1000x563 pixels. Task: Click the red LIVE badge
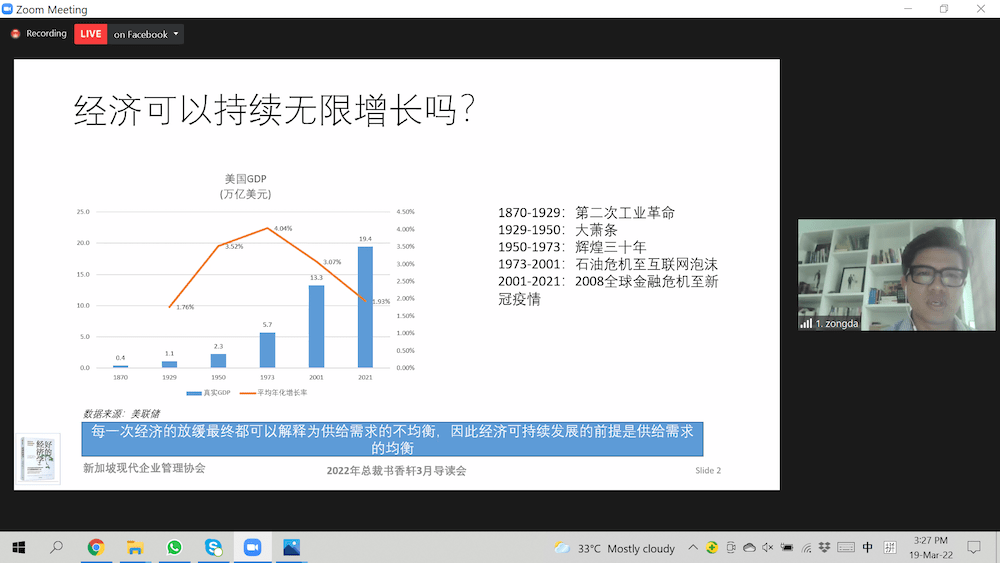tap(91, 34)
